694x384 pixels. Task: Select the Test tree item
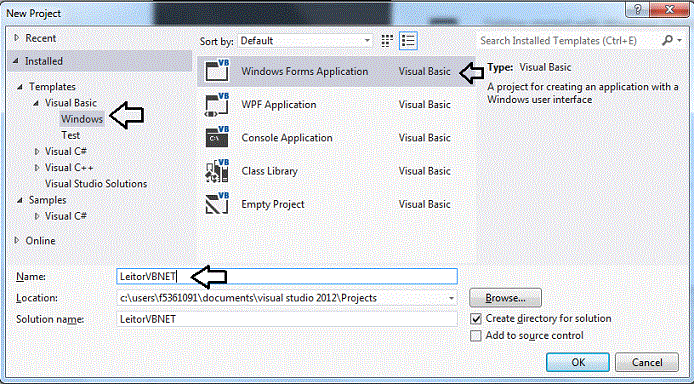71,135
